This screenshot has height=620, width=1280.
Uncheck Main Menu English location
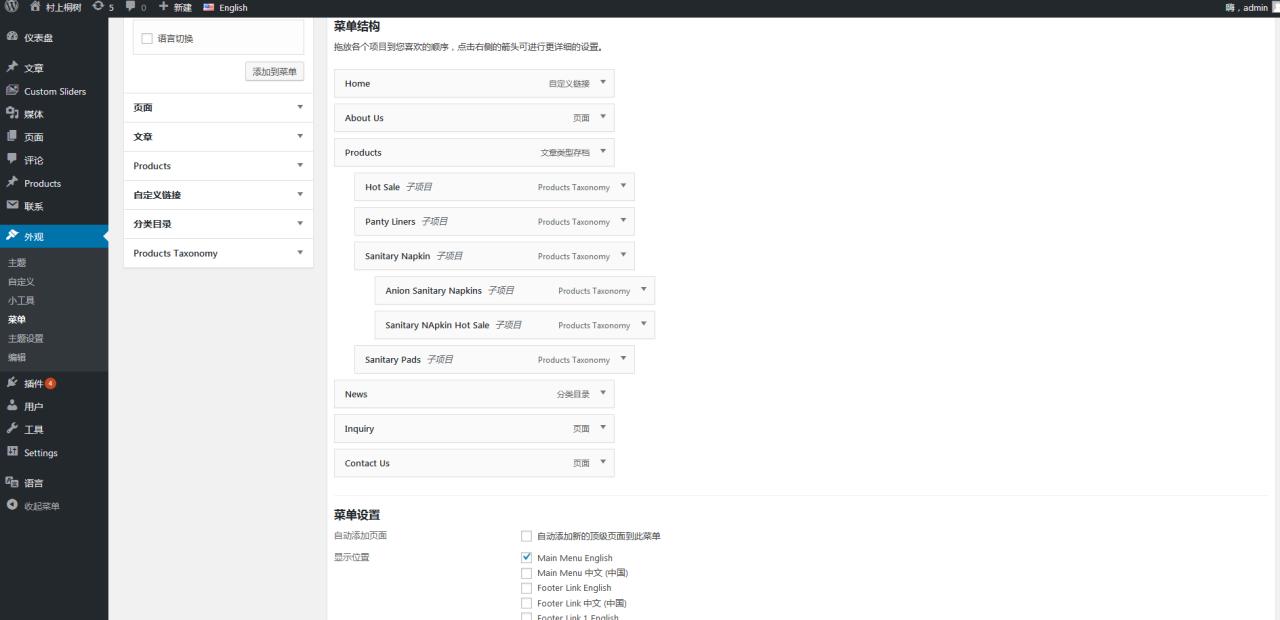[x=527, y=557]
